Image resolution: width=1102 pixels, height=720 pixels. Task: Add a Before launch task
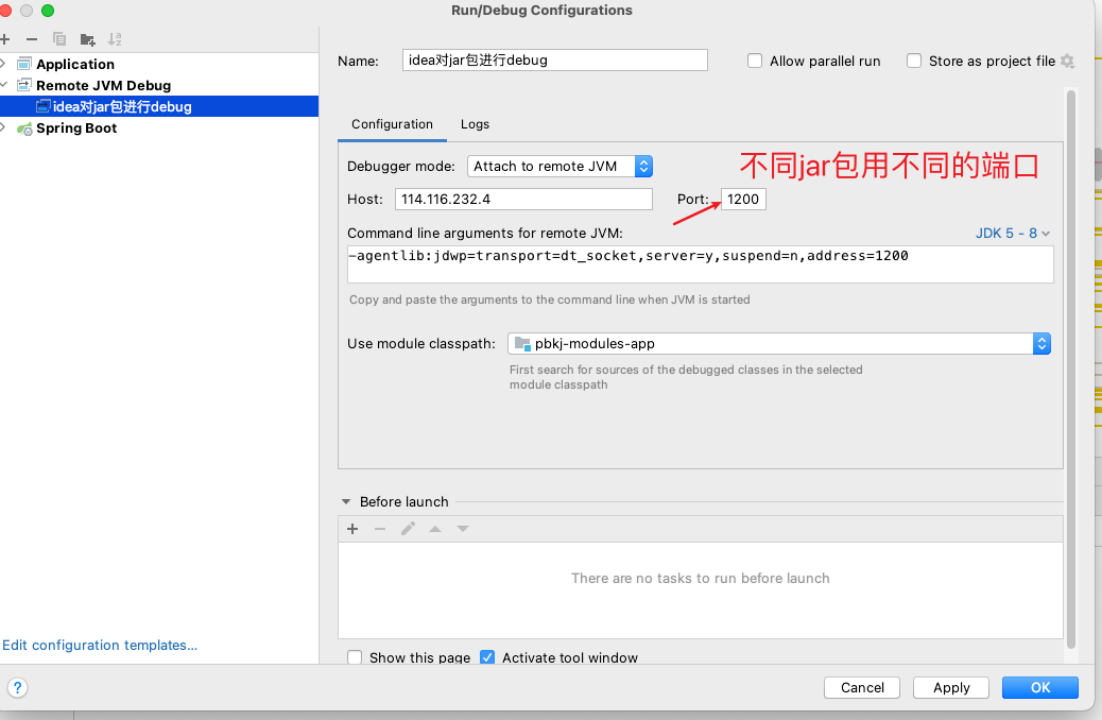pyautogui.click(x=352, y=528)
